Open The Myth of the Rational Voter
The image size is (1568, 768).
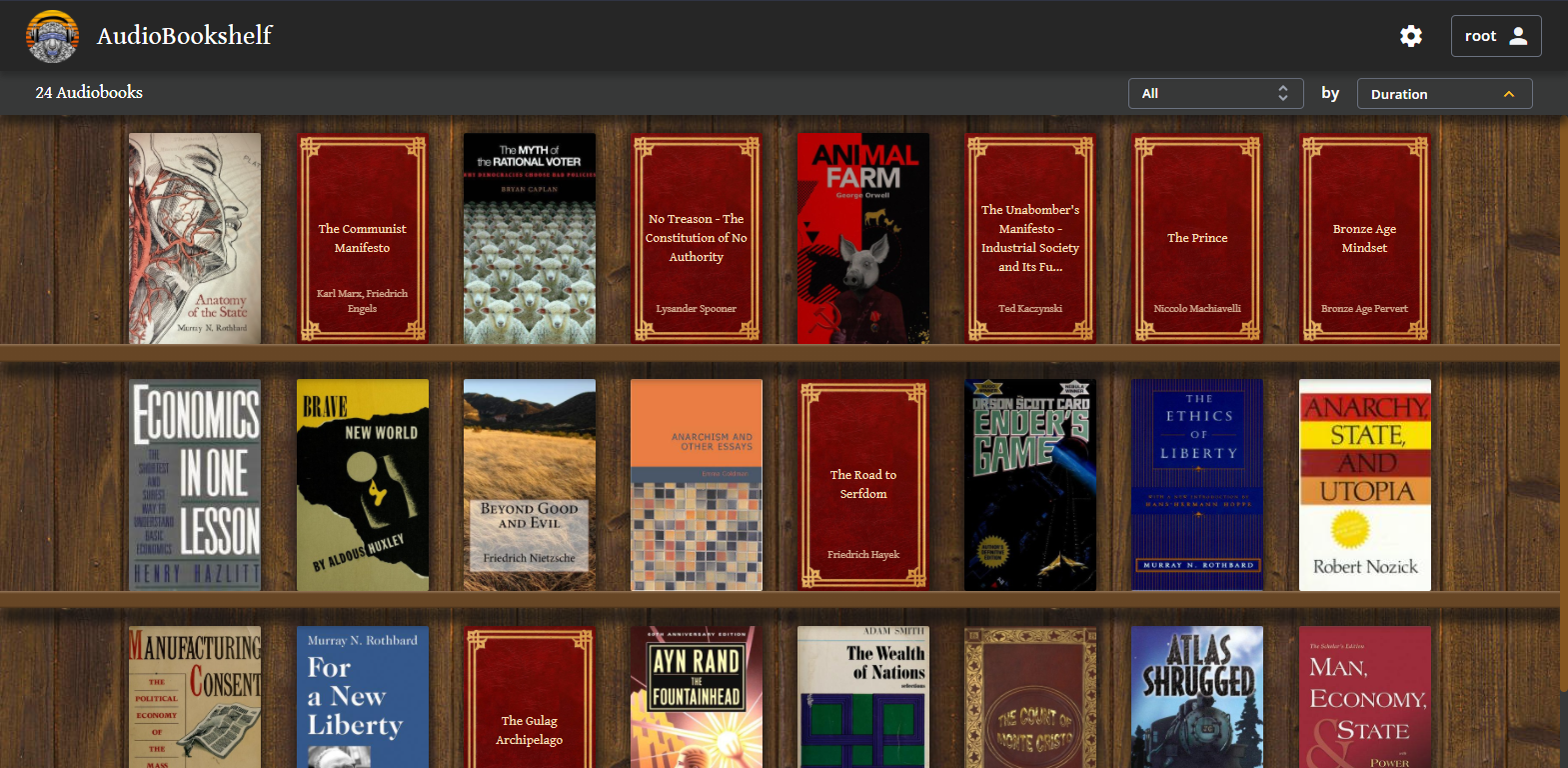coord(530,239)
